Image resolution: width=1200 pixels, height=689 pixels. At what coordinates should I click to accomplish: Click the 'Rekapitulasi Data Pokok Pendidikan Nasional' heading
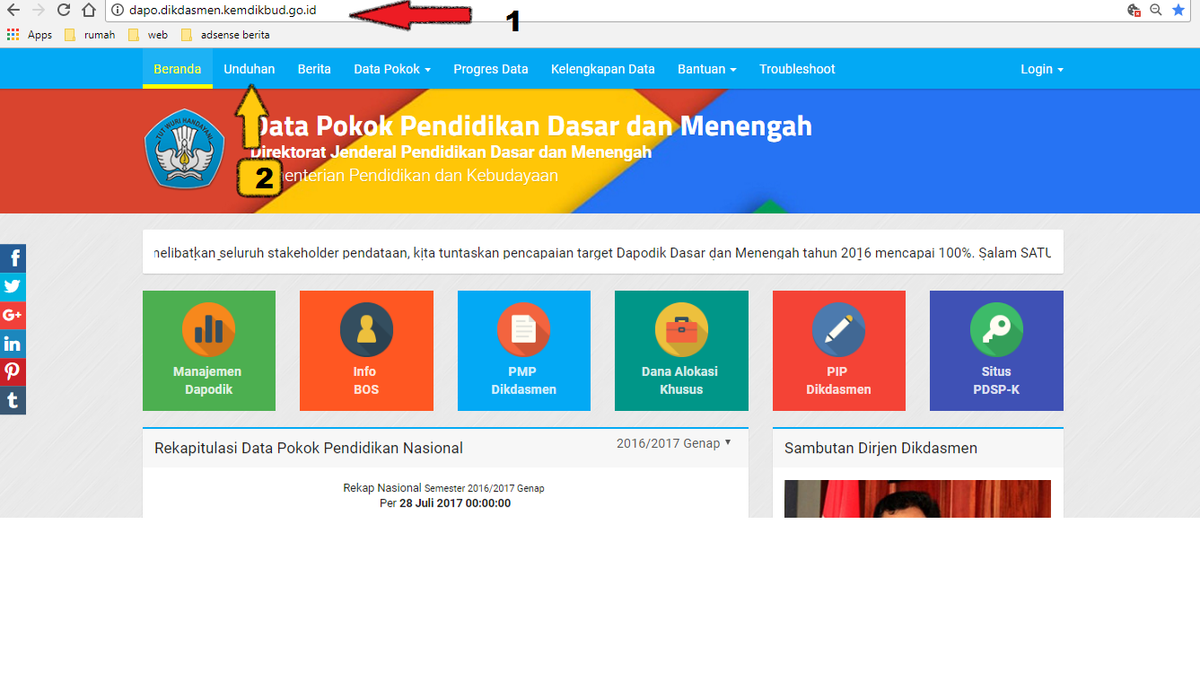308,448
